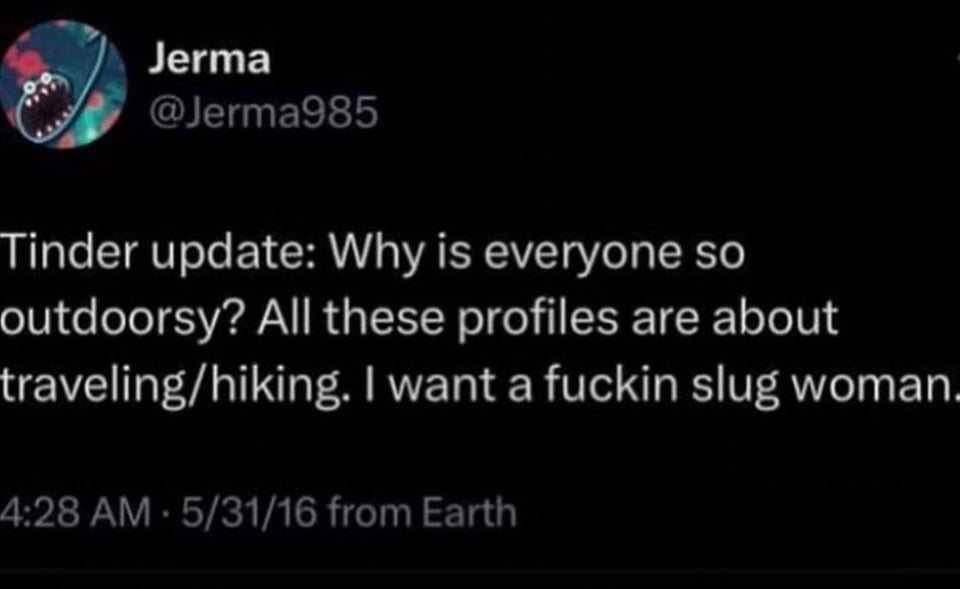Image resolution: width=960 pixels, height=589 pixels.
Task: Open the @Jerma985 handle link
Action: coord(262,117)
